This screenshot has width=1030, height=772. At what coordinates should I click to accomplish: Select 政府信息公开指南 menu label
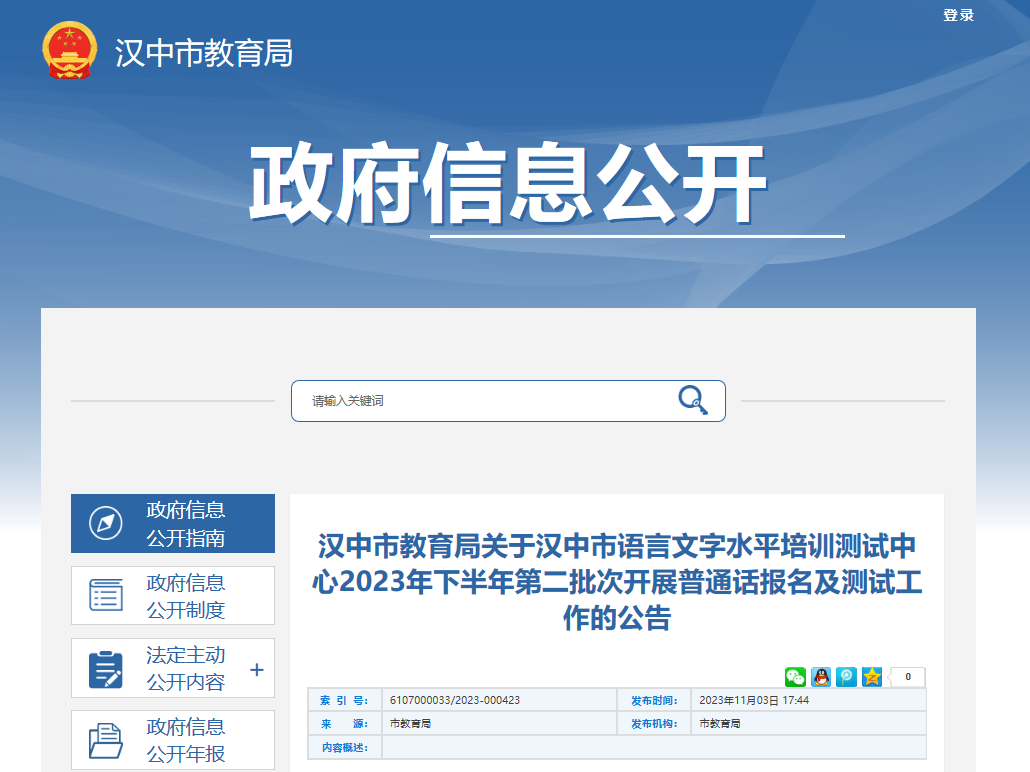click(186, 524)
